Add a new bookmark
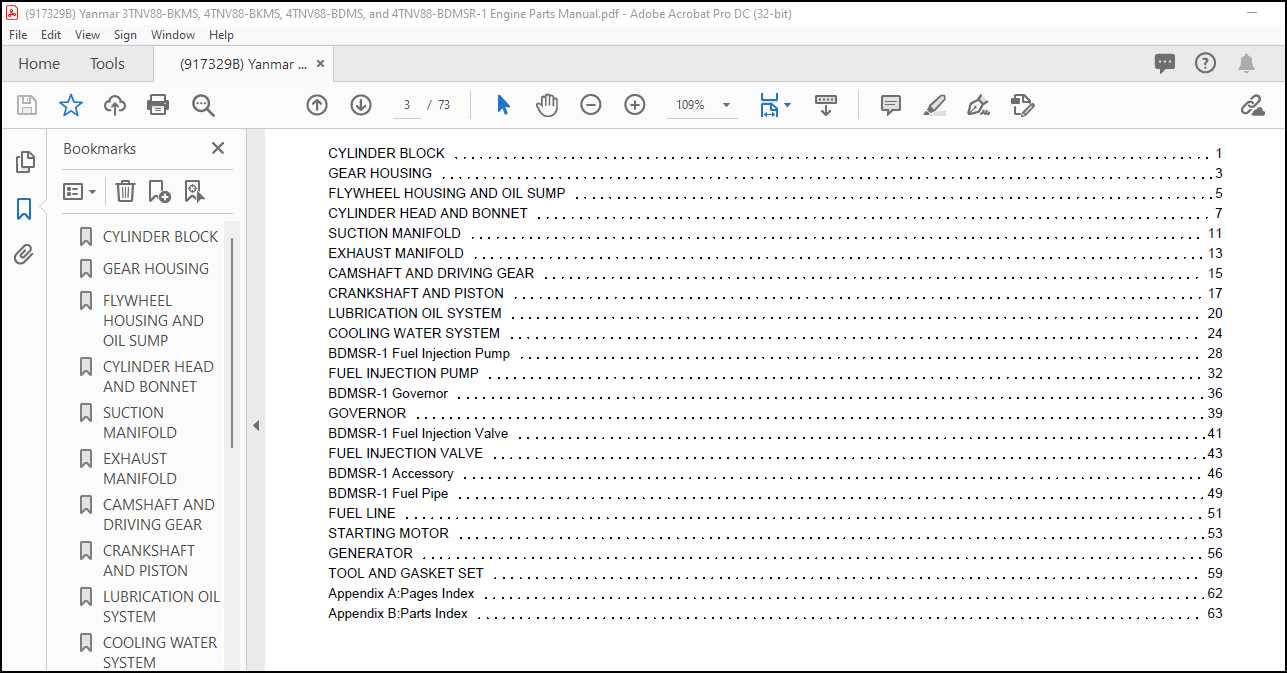1287x673 pixels. click(159, 191)
